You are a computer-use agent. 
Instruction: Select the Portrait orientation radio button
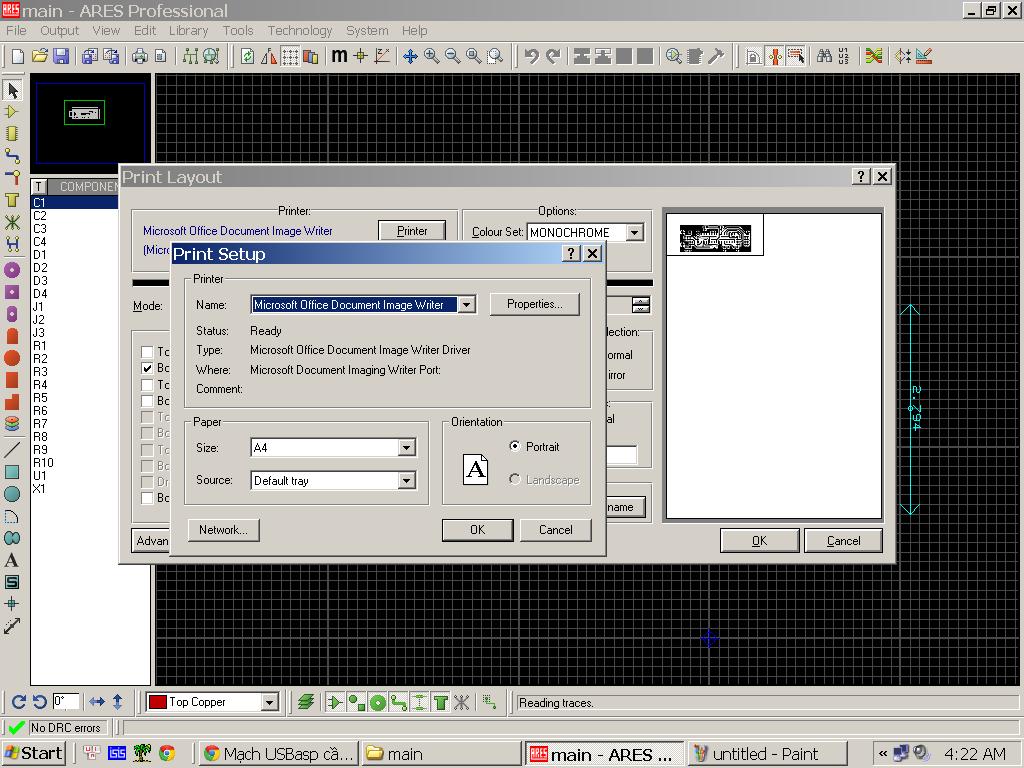point(515,446)
